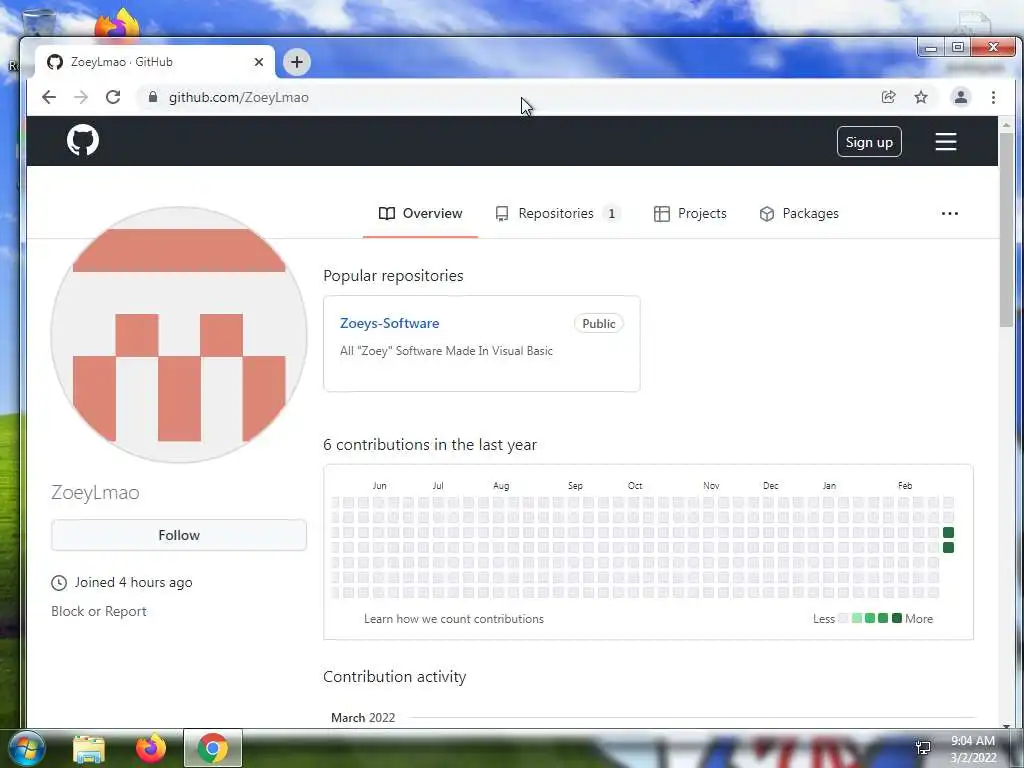Select the ZoeyLmao · GitHub browser tab
The height and width of the screenshot is (768, 1024).
[154, 62]
